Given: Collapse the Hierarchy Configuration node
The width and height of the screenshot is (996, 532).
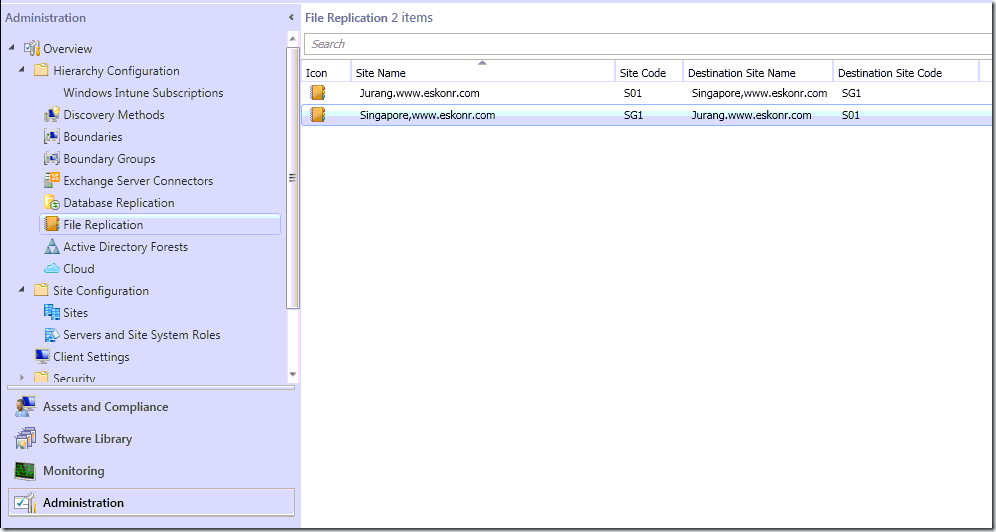Looking at the screenshot, I should point(22,70).
